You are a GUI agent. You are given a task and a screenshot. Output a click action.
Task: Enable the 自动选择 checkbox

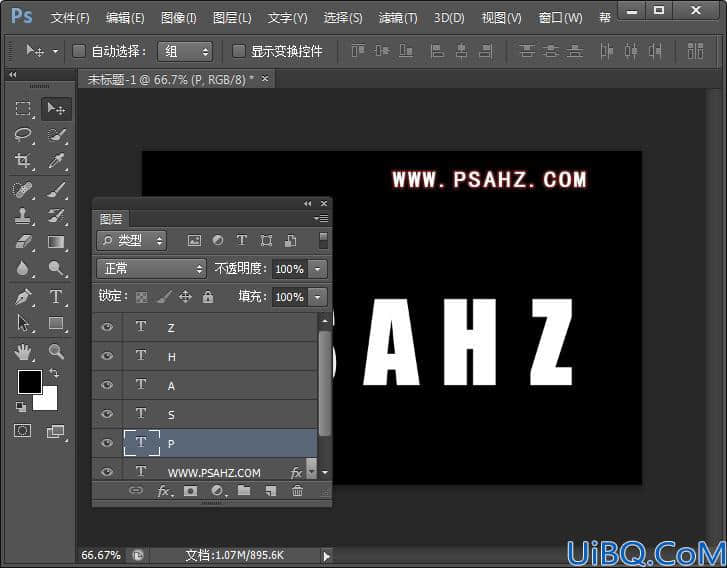point(79,51)
